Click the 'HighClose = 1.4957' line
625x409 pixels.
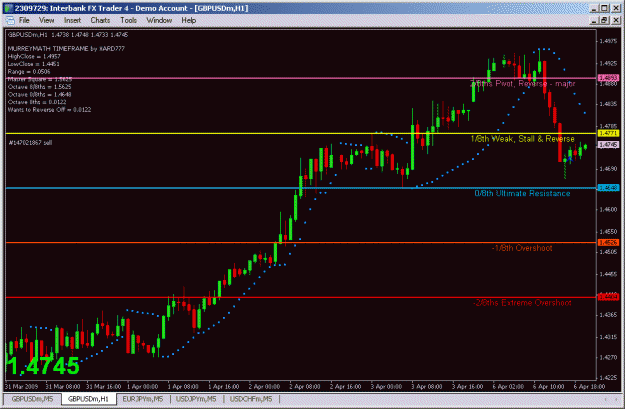[x=34, y=56]
